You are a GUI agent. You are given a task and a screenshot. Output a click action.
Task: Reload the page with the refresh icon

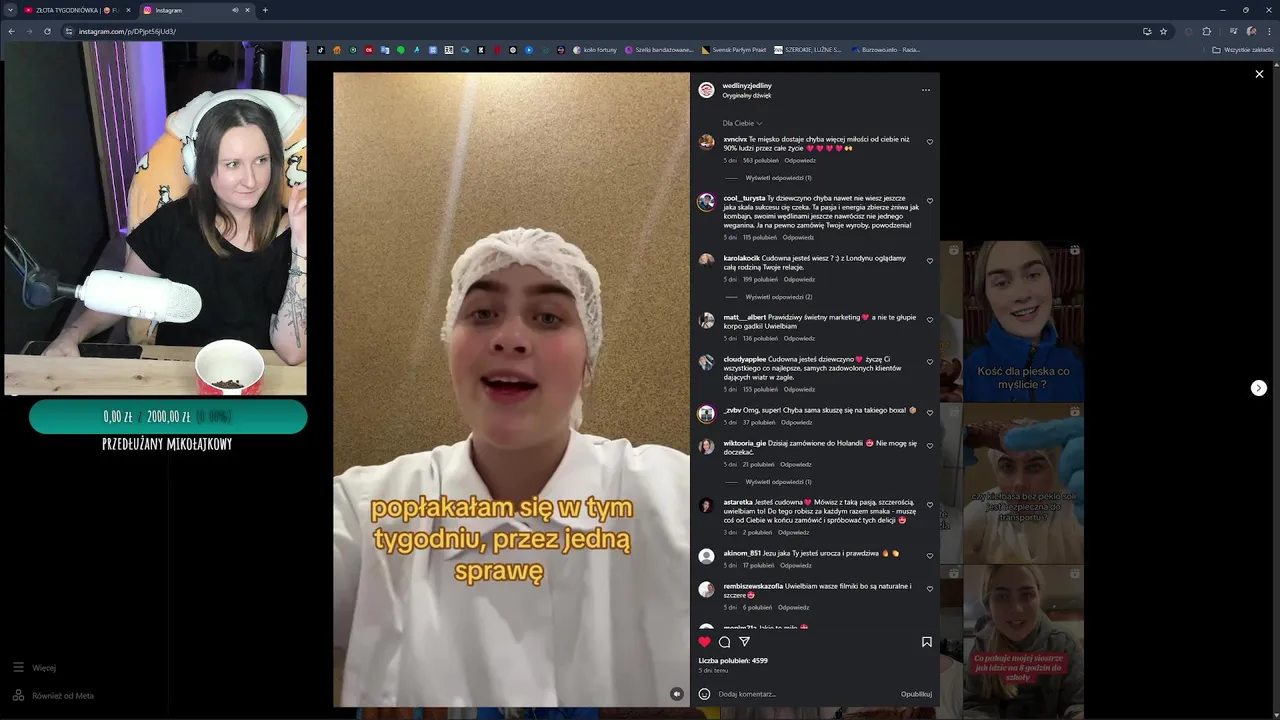coord(47,31)
